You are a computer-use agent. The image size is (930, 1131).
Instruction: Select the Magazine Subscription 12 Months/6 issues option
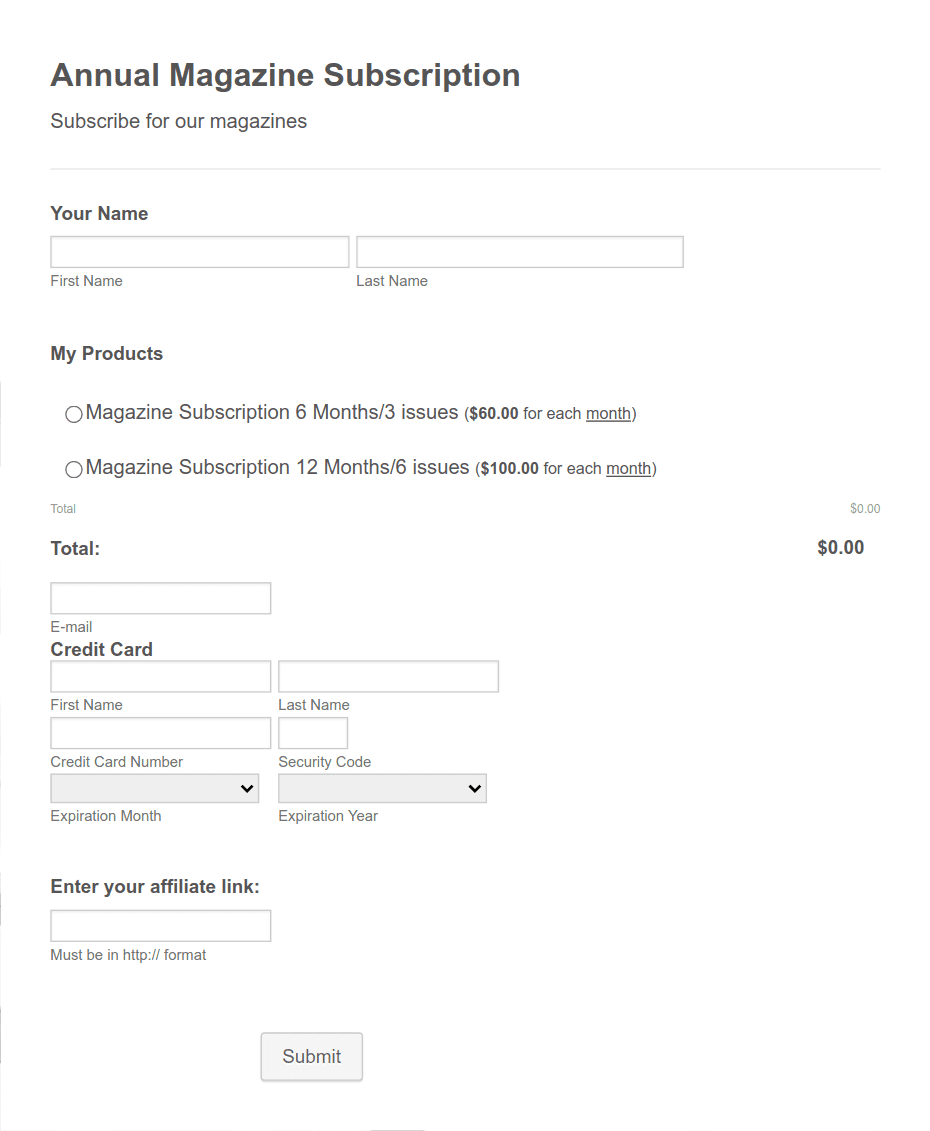point(73,468)
